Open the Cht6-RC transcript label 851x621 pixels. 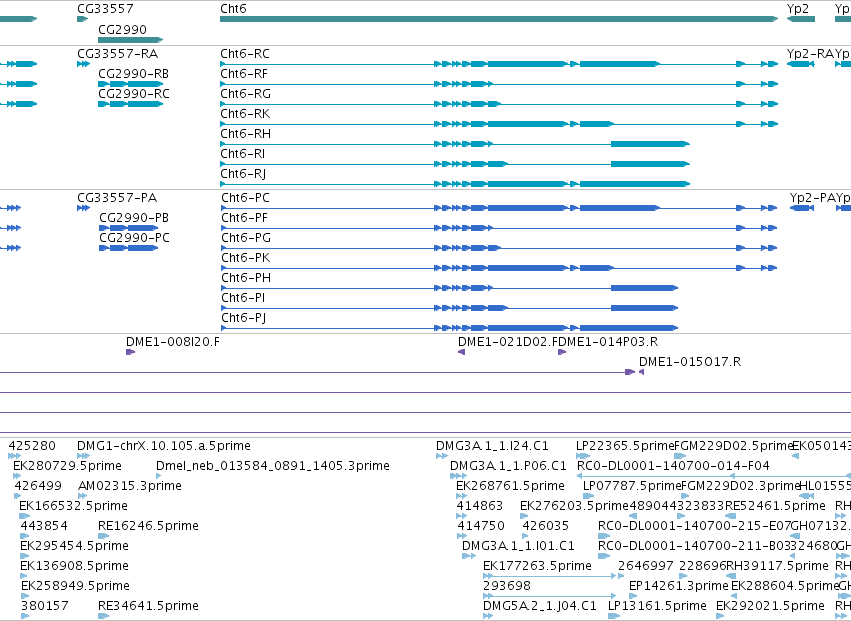[245, 54]
